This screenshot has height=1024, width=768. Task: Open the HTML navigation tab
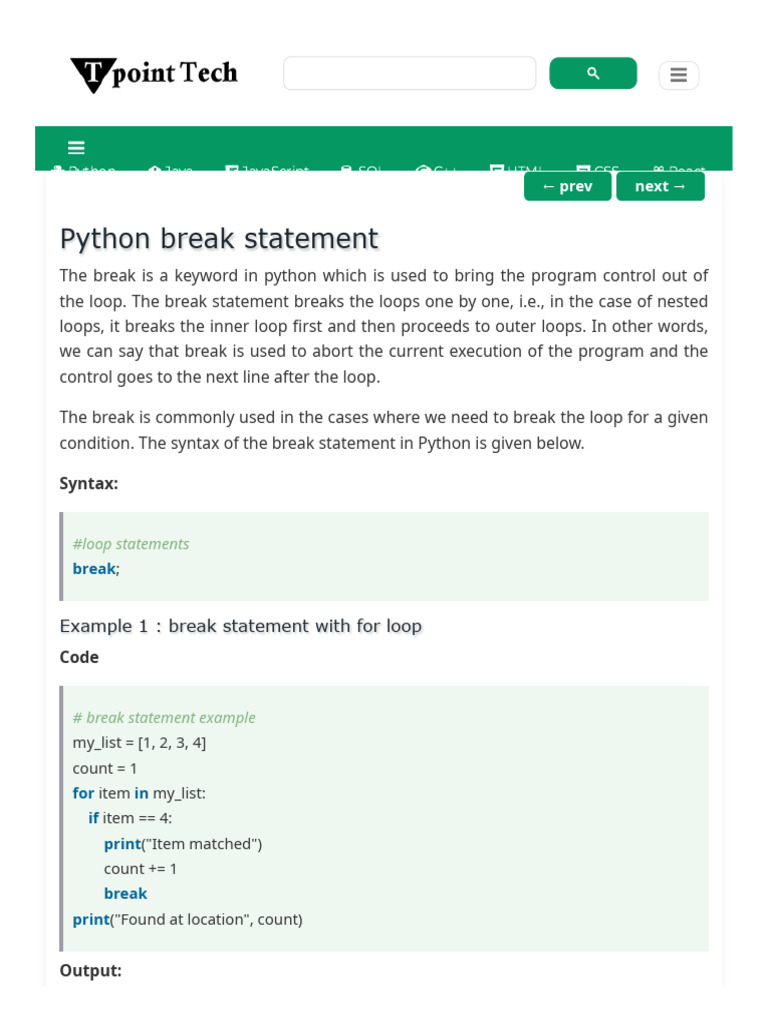pyautogui.click(x=516, y=169)
